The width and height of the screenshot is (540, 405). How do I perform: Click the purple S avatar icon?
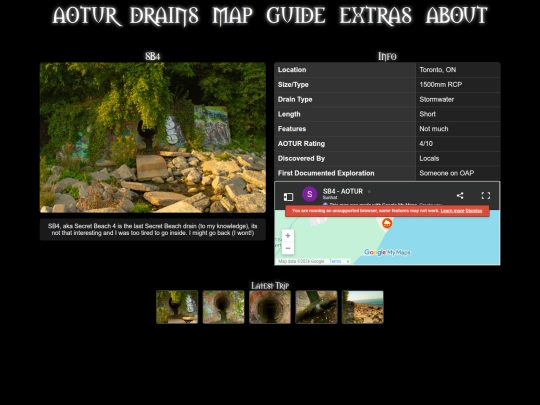(309, 194)
